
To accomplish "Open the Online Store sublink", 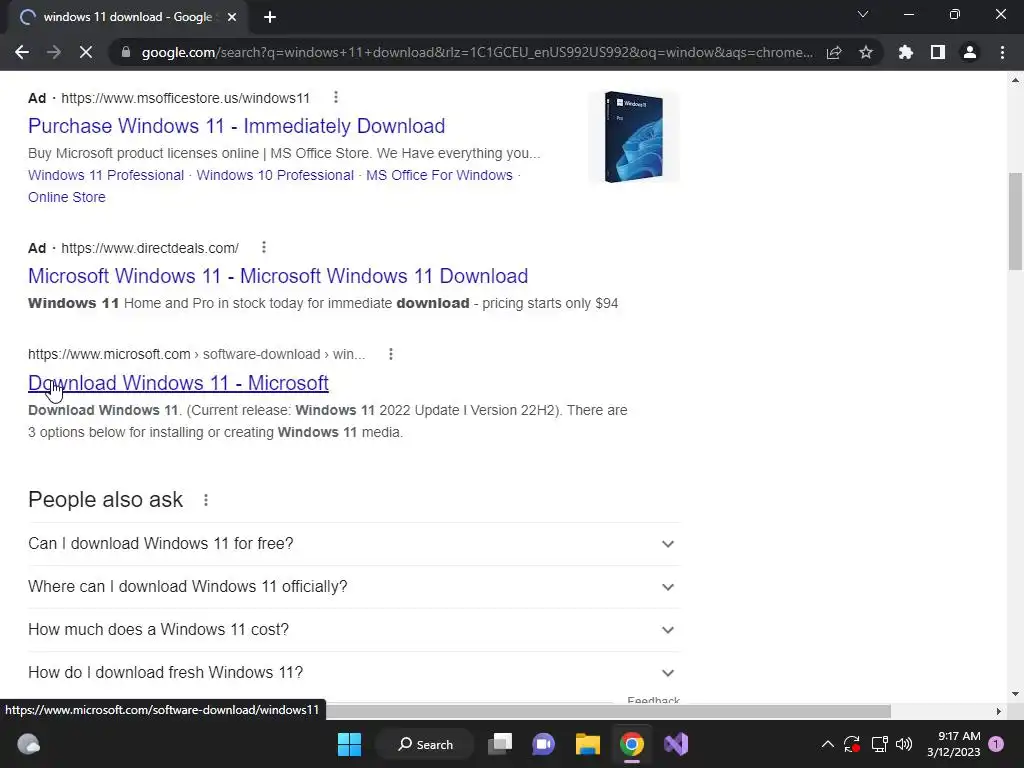I will (67, 197).
